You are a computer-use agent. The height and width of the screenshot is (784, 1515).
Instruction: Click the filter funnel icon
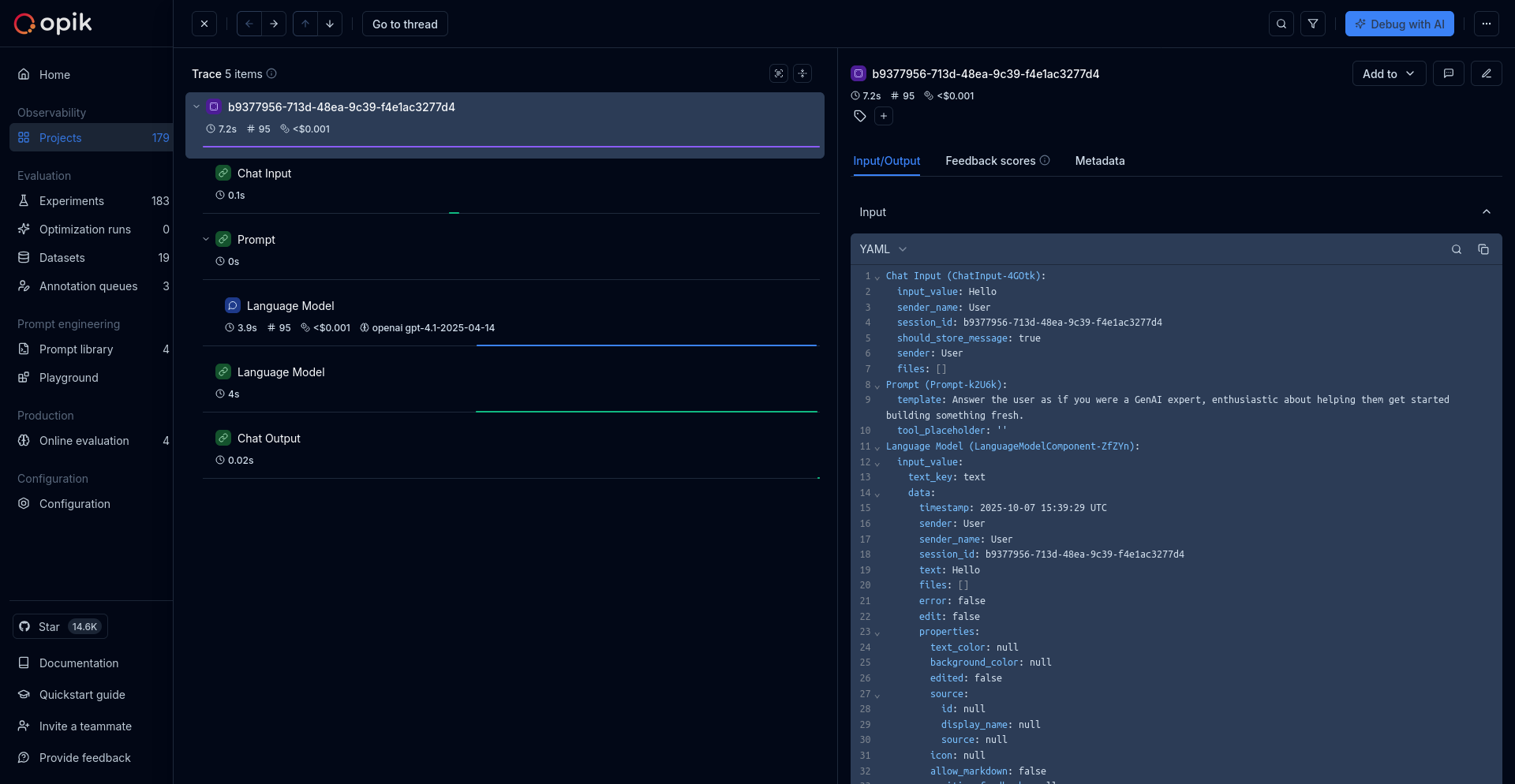point(1313,24)
